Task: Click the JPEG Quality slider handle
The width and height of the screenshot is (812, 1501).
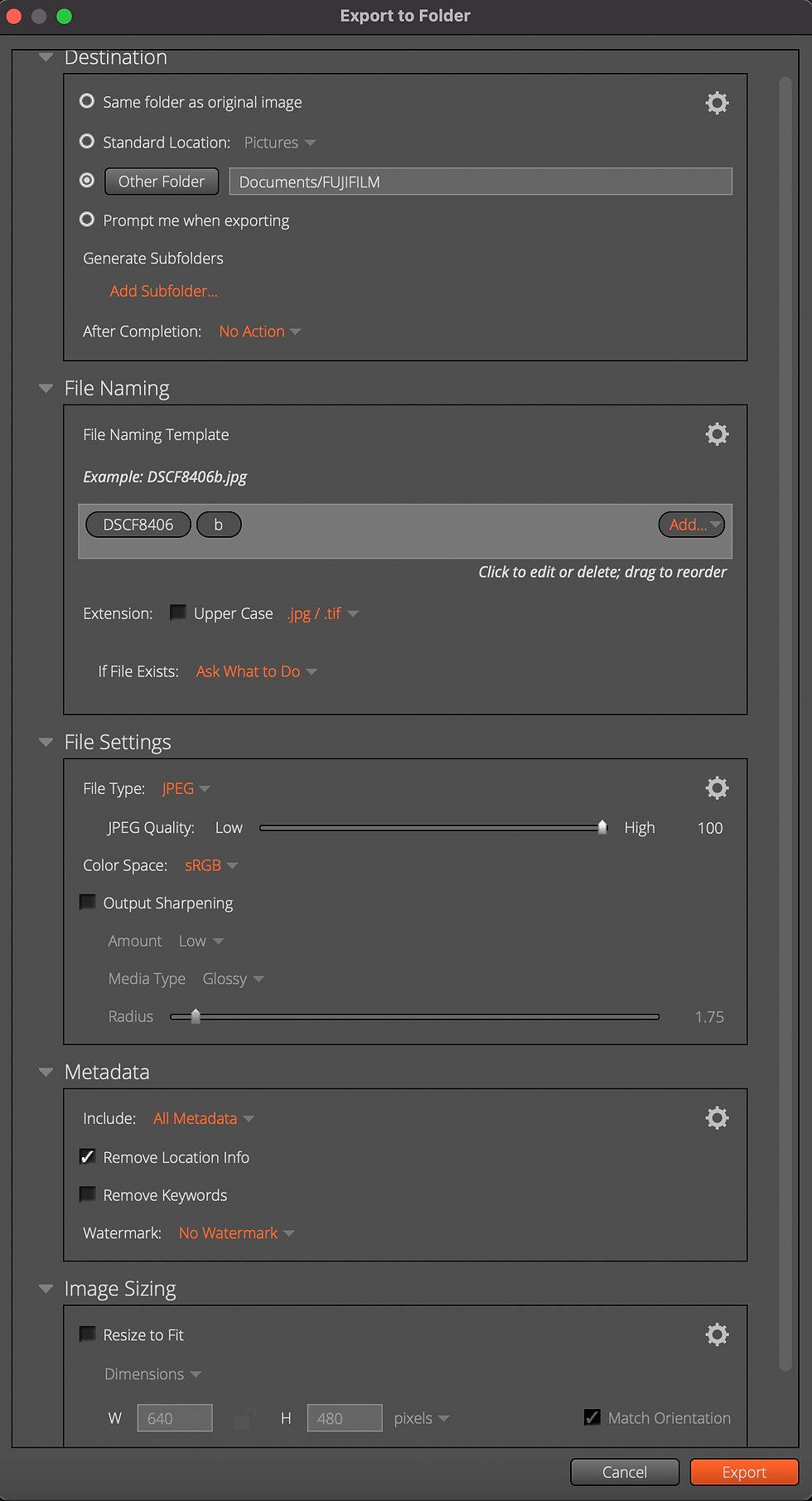Action: 602,827
